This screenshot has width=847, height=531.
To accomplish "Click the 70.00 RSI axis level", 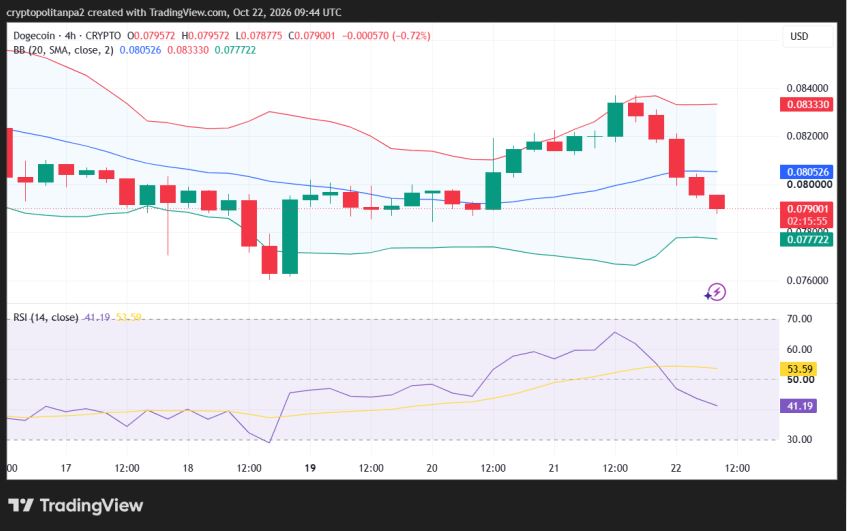I will (x=799, y=319).
